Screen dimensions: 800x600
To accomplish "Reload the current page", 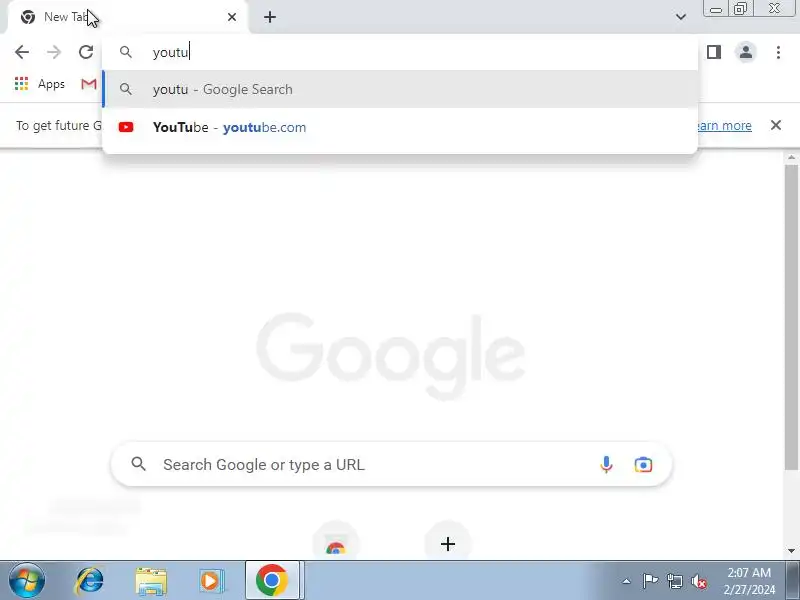I will coord(86,52).
